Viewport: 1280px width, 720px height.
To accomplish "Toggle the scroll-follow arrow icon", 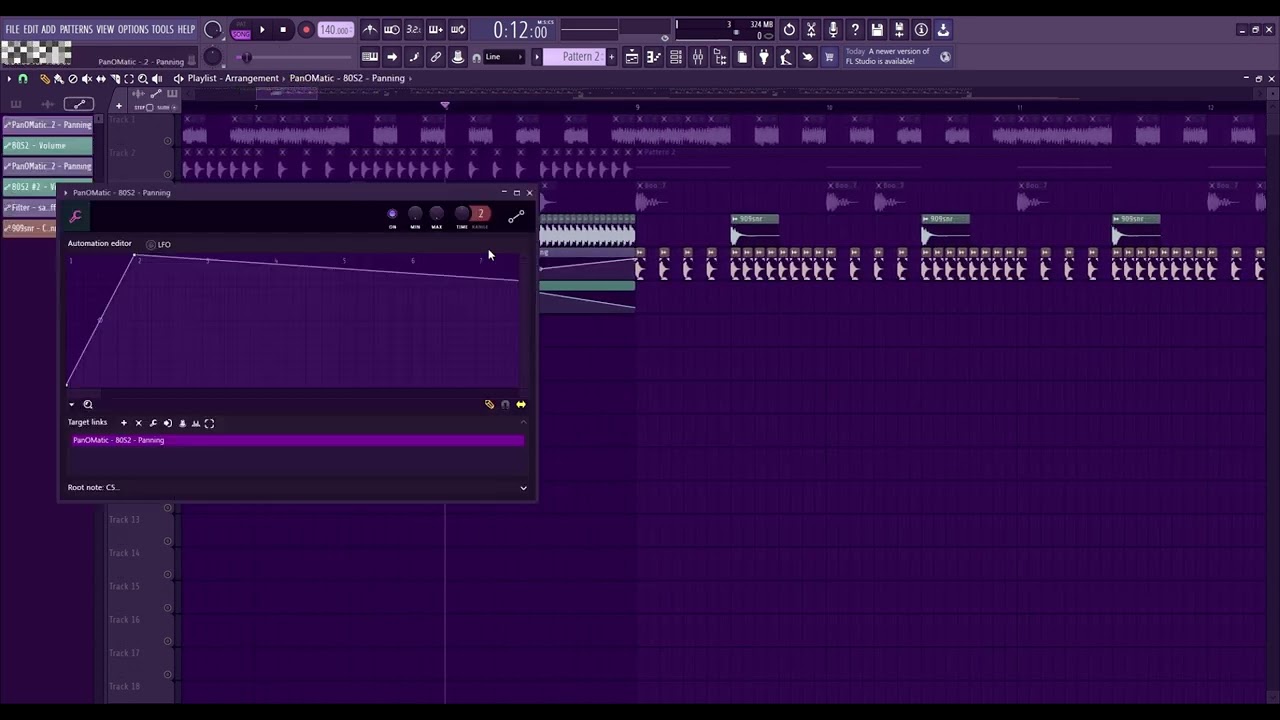I will (392, 57).
